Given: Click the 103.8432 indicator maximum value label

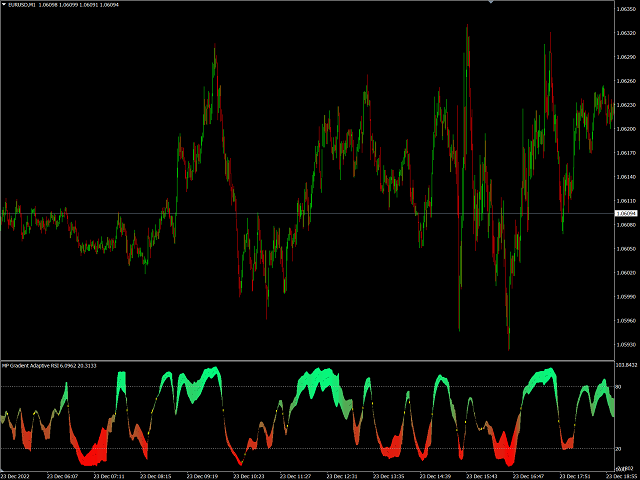Looking at the screenshot, I should pyautogui.click(x=625, y=365).
